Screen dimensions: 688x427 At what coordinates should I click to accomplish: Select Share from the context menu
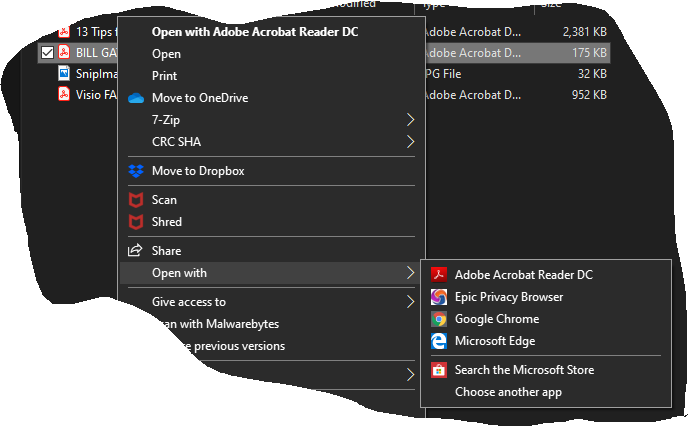pos(166,251)
